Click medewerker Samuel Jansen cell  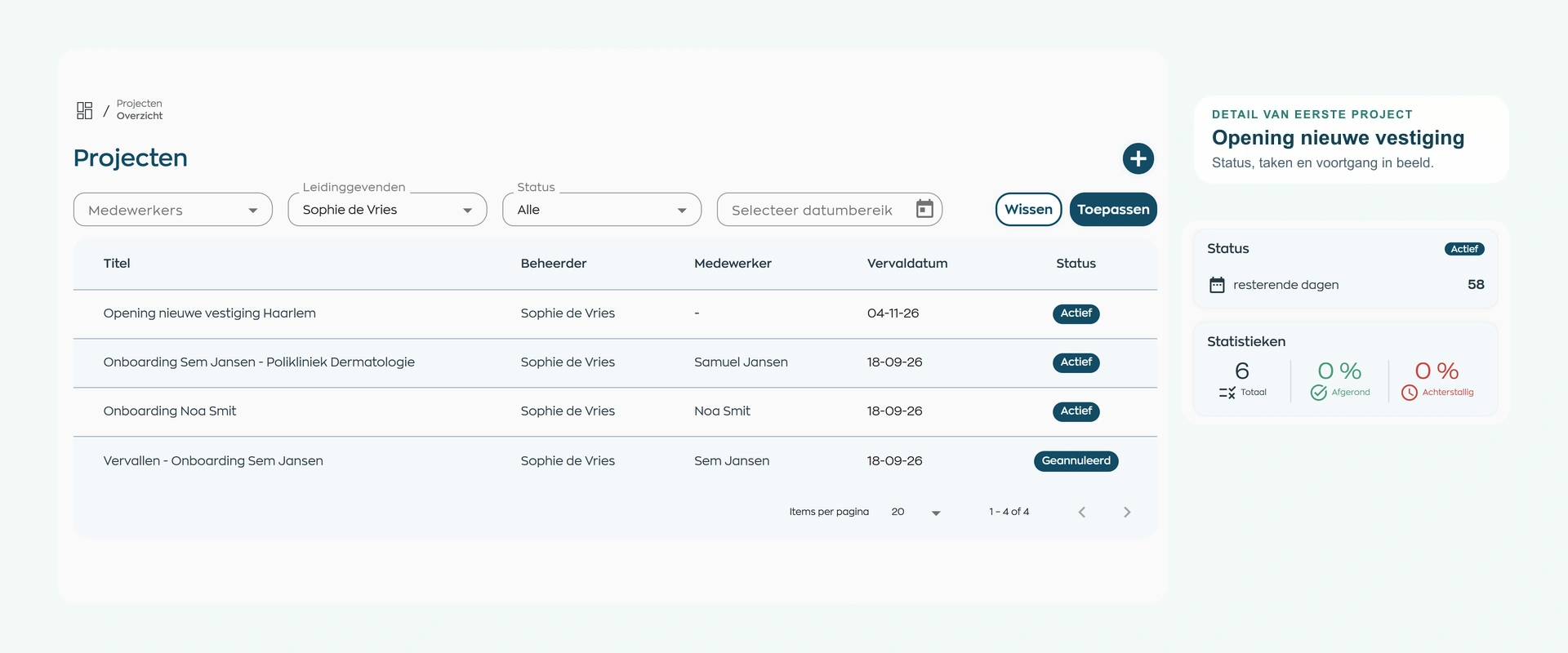click(741, 362)
